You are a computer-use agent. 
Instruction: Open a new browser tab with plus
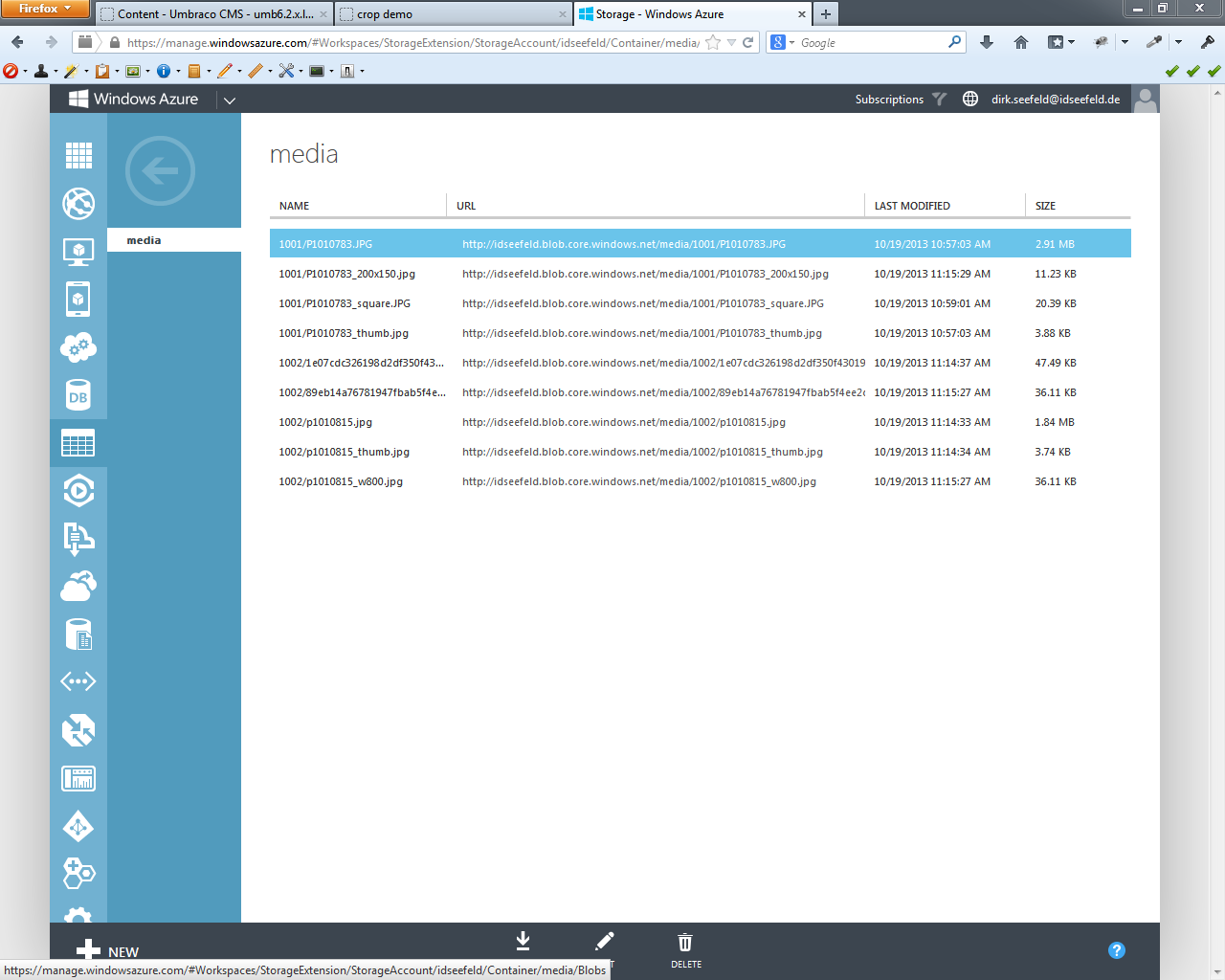(x=826, y=14)
